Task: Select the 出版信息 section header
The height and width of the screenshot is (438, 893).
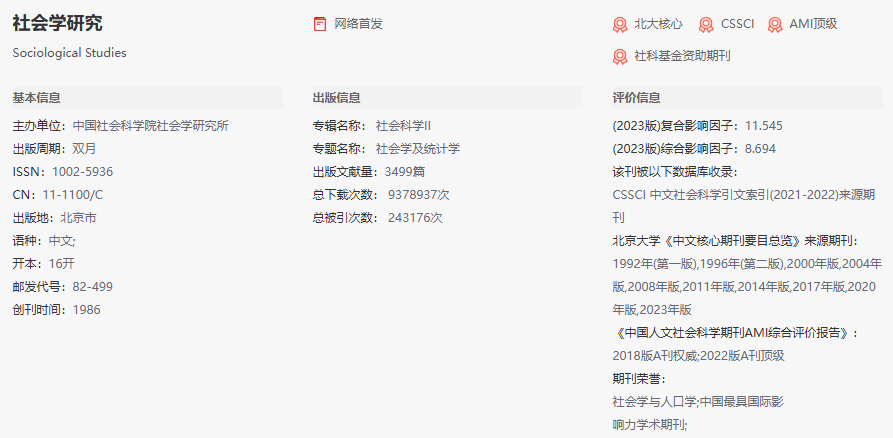Action: click(x=336, y=98)
